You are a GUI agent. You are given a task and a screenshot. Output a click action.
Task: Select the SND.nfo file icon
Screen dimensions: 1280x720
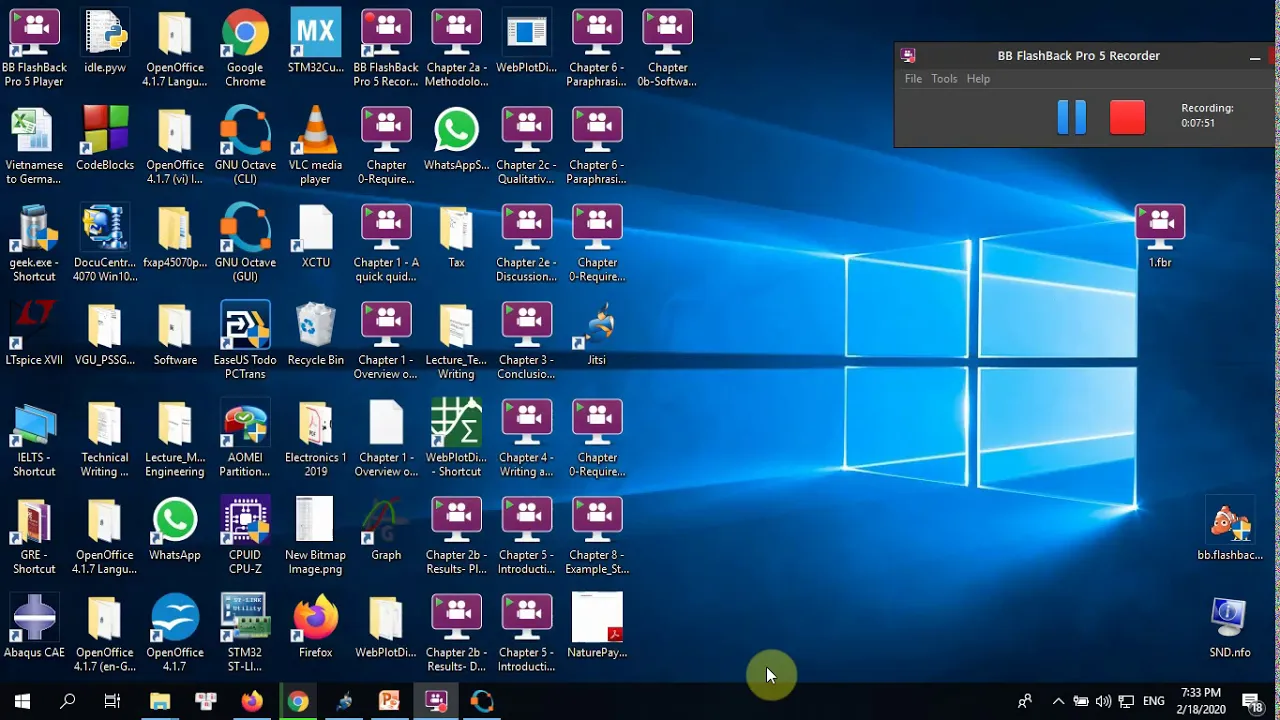click(1230, 627)
